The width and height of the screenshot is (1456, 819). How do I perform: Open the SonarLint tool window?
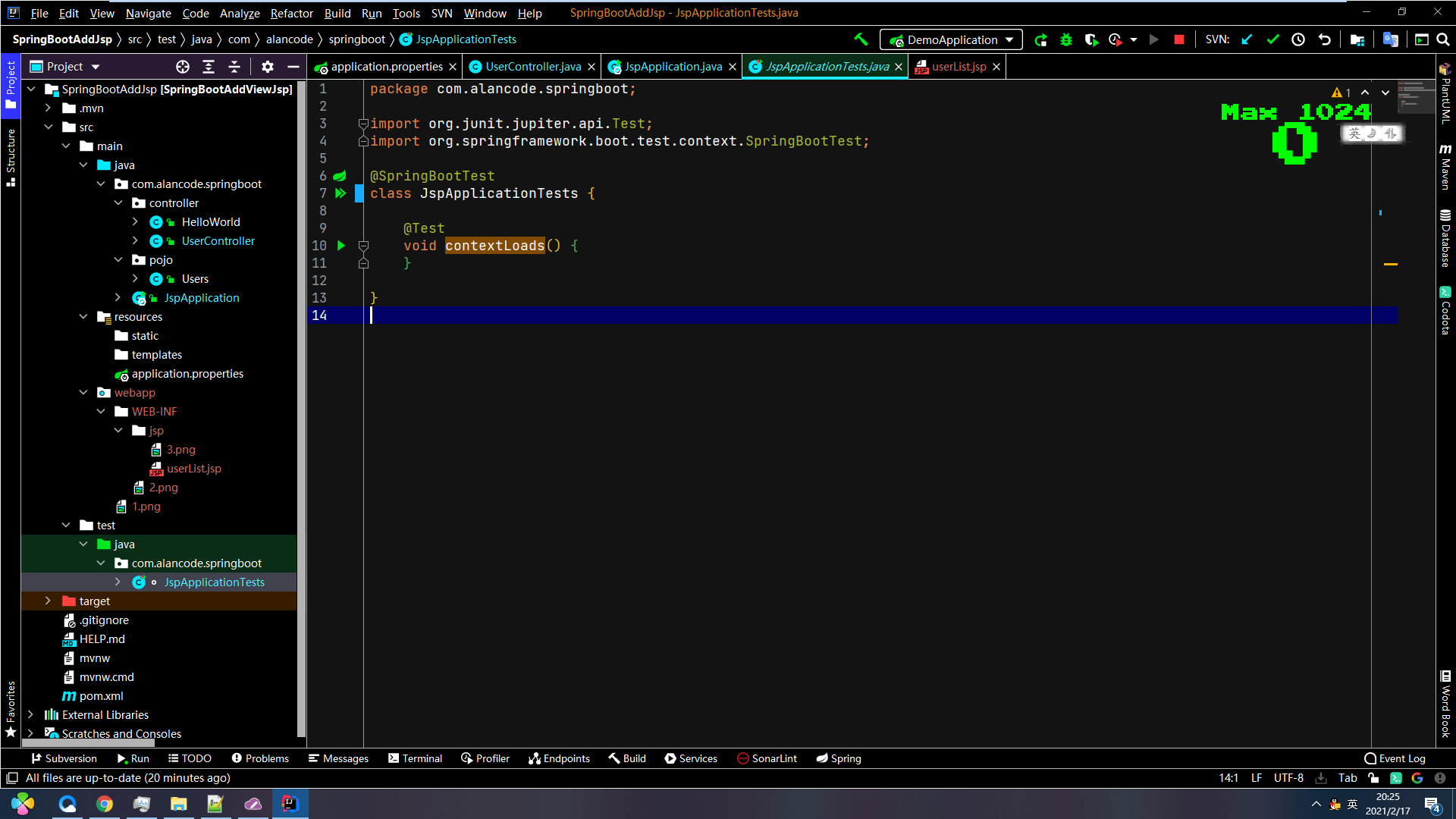[x=767, y=758]
